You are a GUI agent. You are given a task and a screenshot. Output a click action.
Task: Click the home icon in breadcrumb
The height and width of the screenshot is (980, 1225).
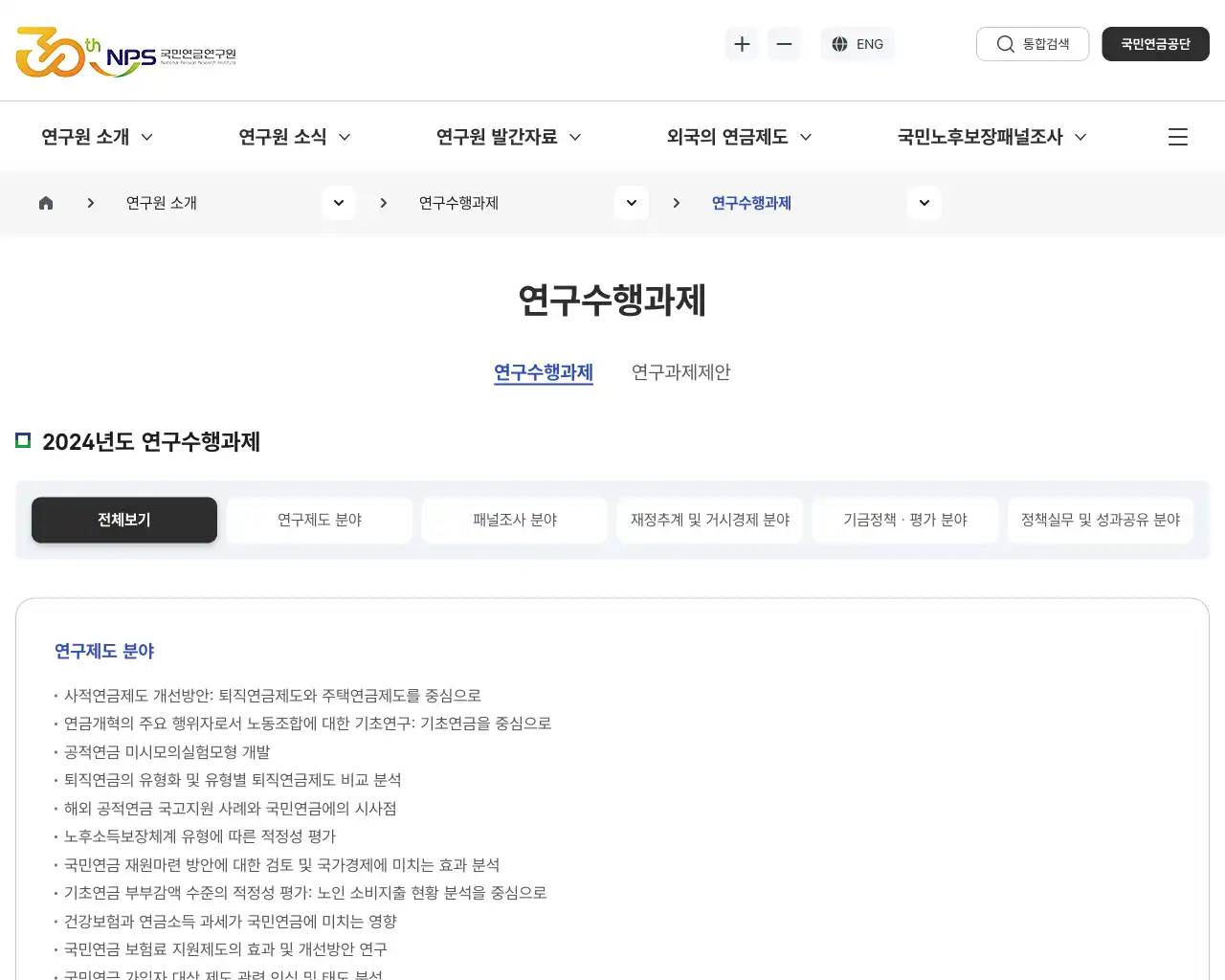click(x=46, y=203)
